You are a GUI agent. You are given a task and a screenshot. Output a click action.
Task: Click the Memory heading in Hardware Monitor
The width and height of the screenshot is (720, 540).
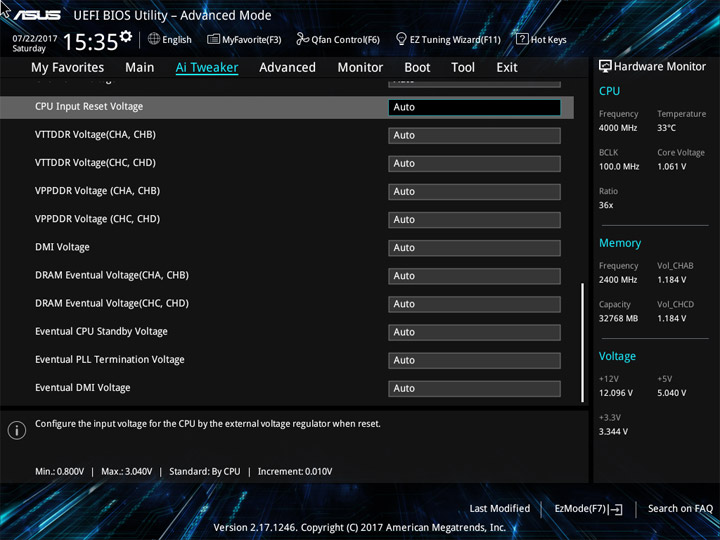tap(620, 243)
